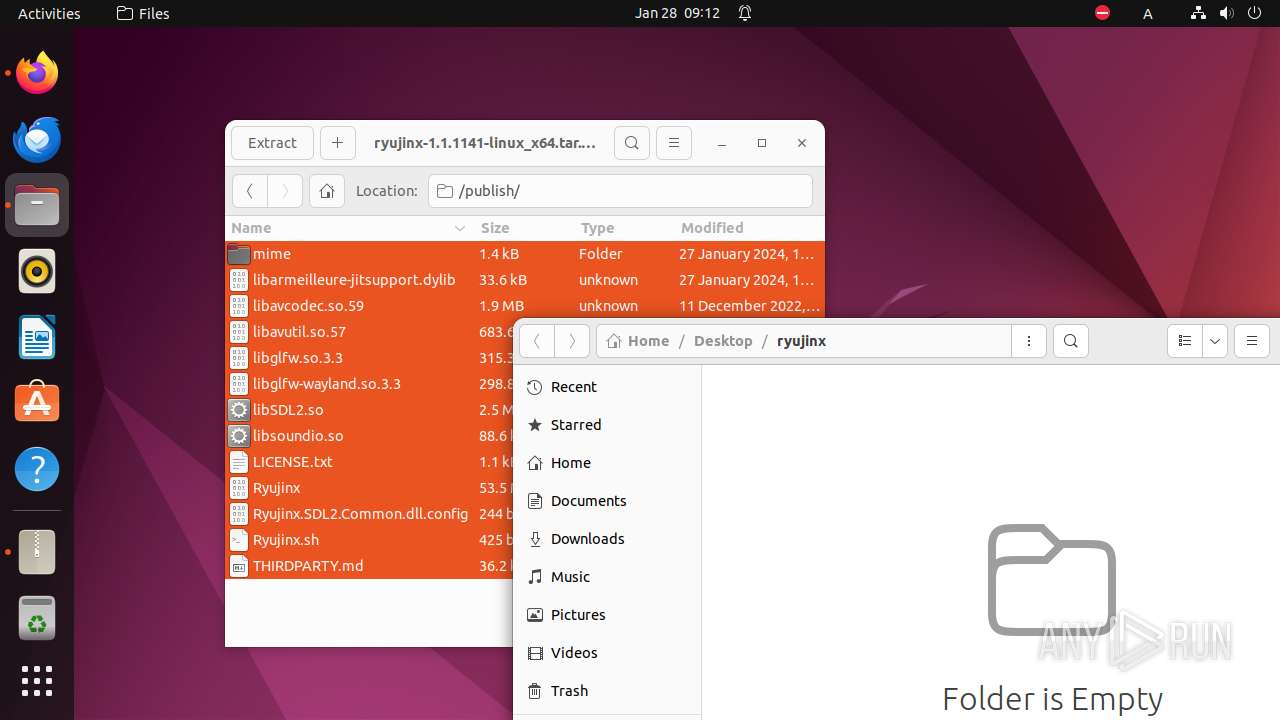This screenshot has width=1280, height=720.
Task: Open Starred in Files sidebar
Action: tap(607, 425)
